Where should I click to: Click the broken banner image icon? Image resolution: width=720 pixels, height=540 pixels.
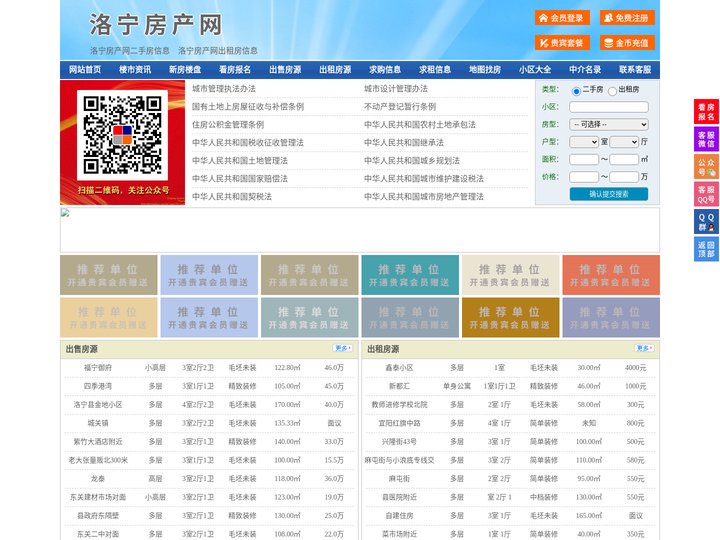click(x=65, y=213)
